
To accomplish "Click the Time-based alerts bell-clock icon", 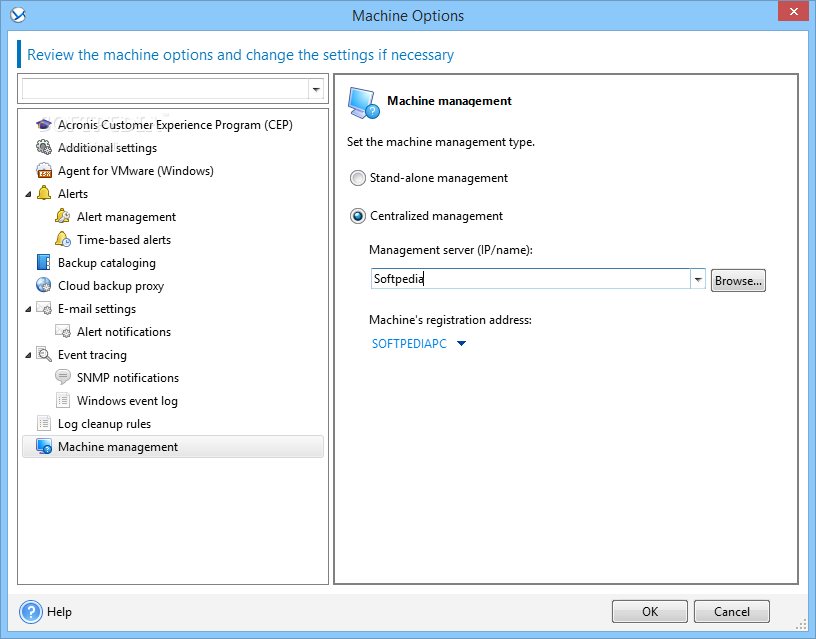I will pyautogui.click(x=62, y=239).
